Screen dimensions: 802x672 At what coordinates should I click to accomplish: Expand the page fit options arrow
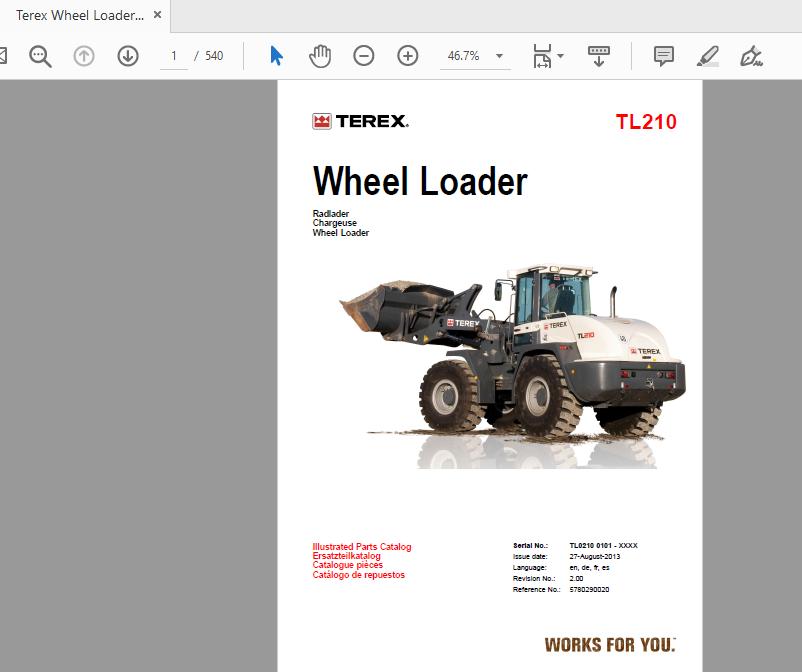(561, 56)
